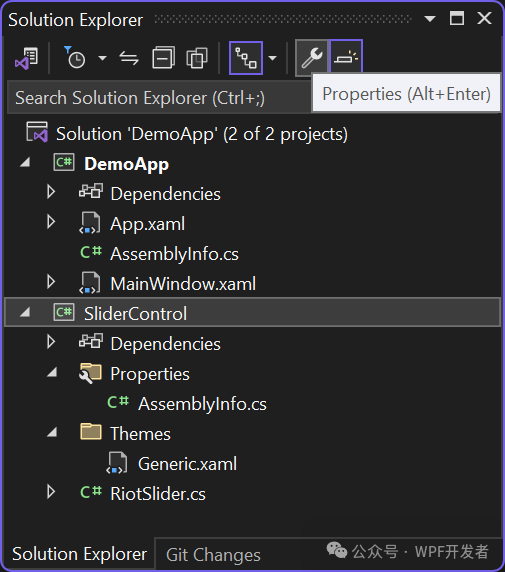The image size is (505, 572).
Task: Click the C# project icon for DemoApp
Action: 64,162
